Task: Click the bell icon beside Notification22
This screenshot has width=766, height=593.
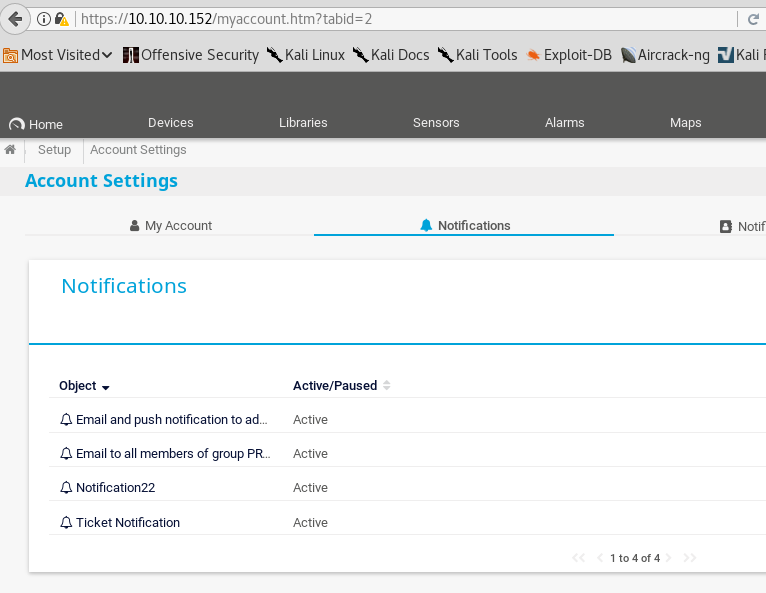Action: (x=67, y=488)
